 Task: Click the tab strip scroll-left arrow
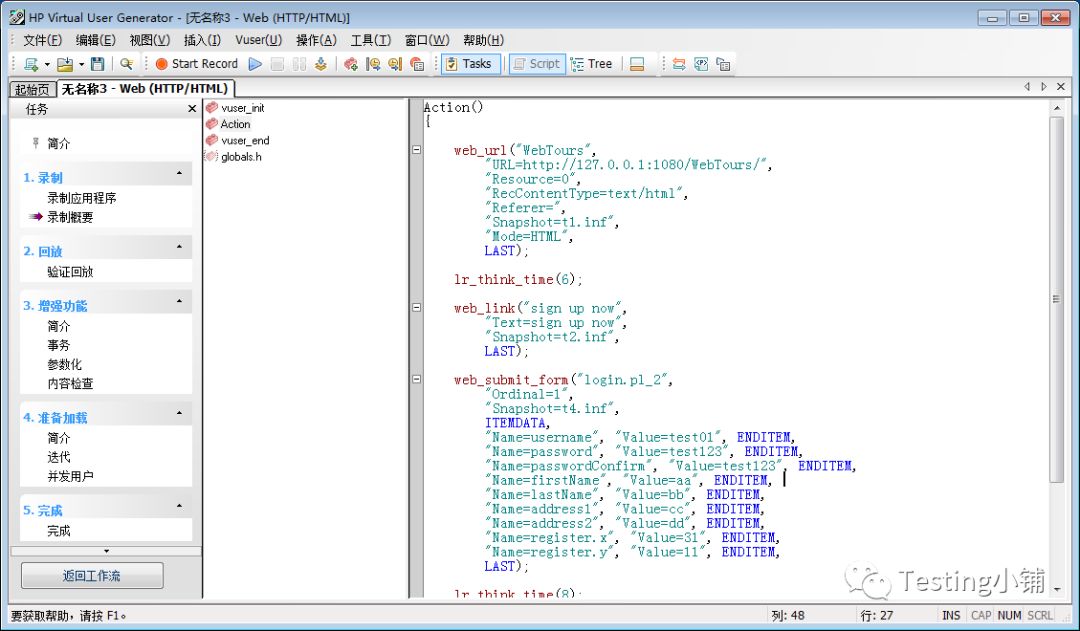tap(1027, 87)
